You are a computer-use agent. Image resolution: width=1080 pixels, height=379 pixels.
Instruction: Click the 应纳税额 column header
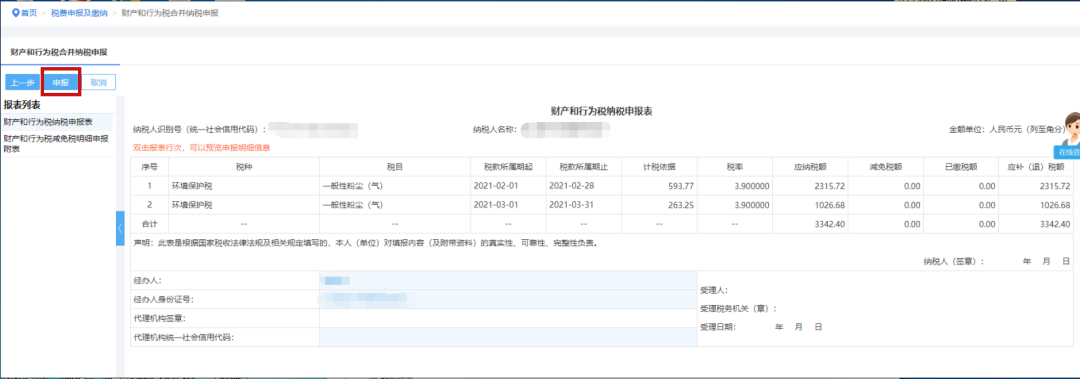pyautogui.click(x=811, y=167)
